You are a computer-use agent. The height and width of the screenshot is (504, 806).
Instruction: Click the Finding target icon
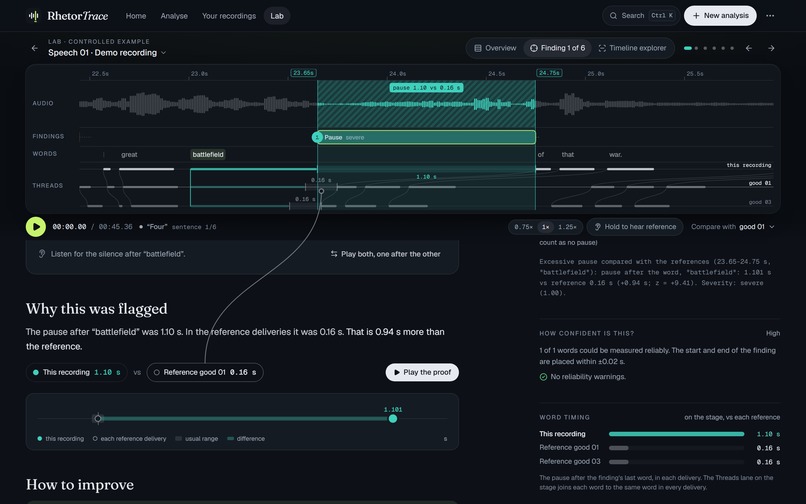(534, 48)
